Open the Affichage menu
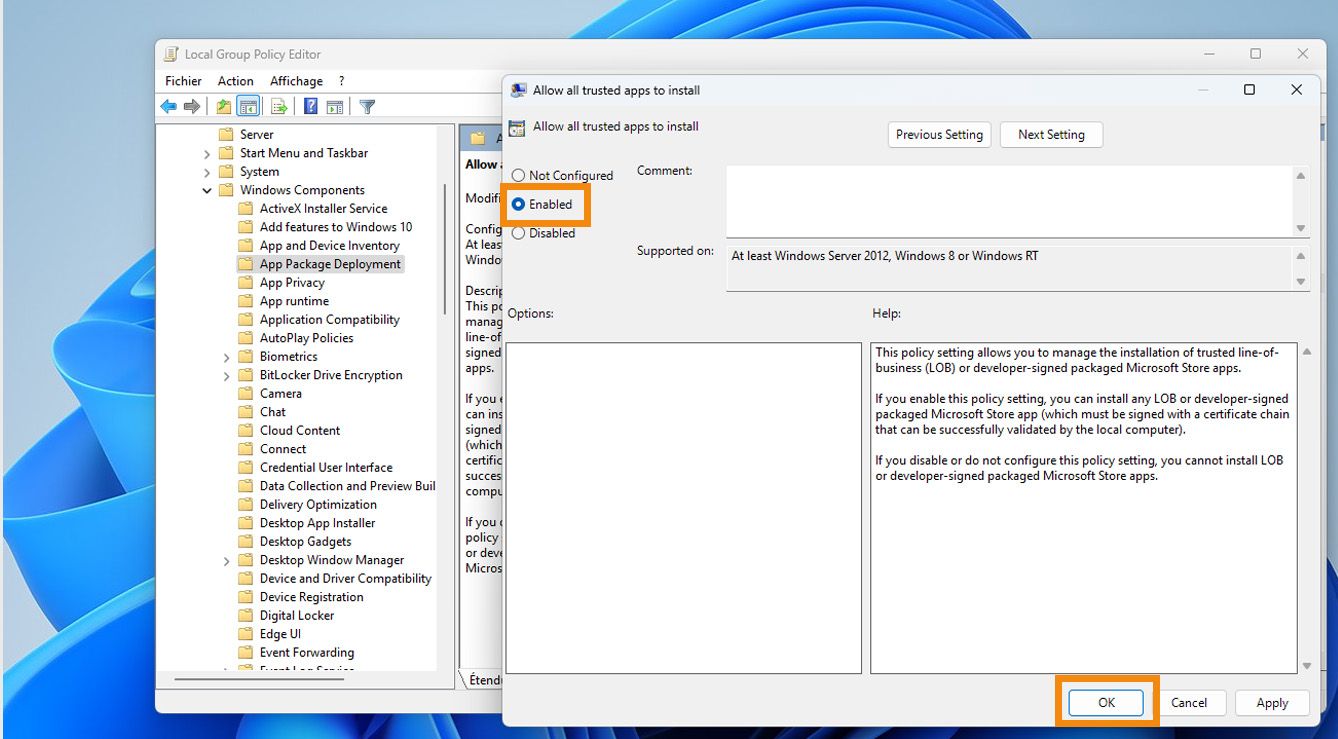This screenshot has width=1338, height=739. click(297, 81)
